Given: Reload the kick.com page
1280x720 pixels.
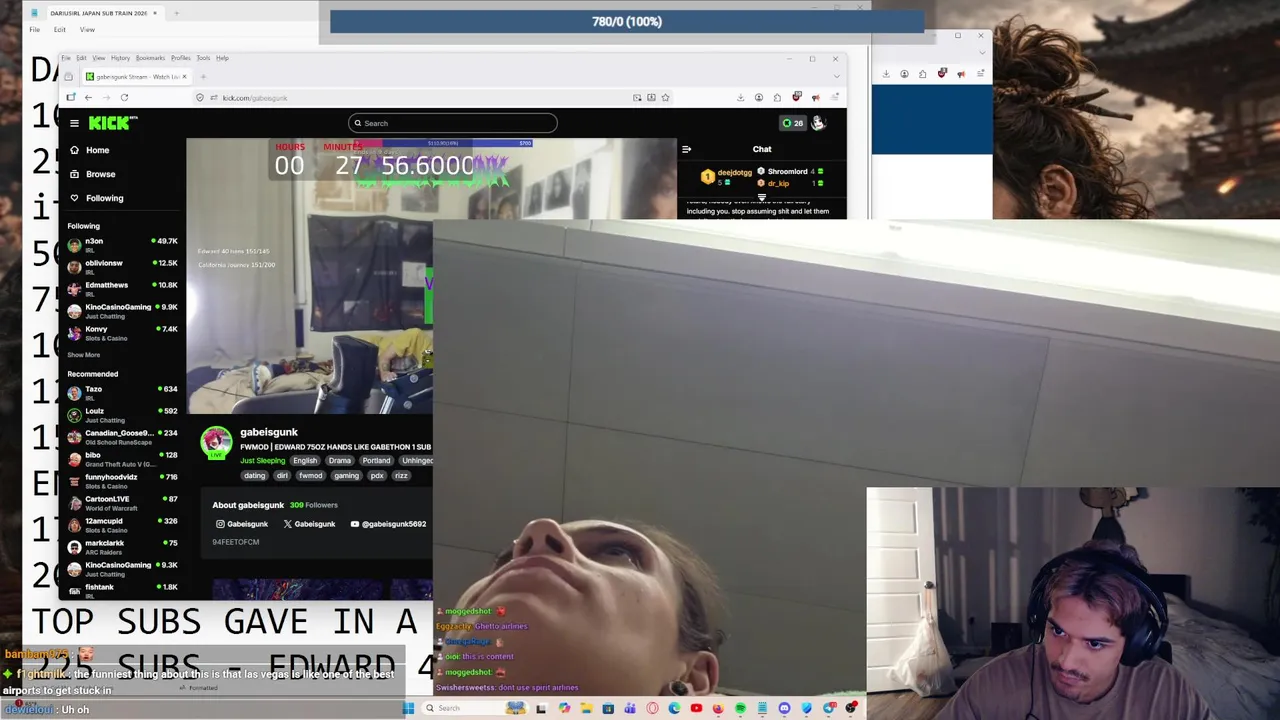Looking at the screenshot, I should tap(124, 97).
